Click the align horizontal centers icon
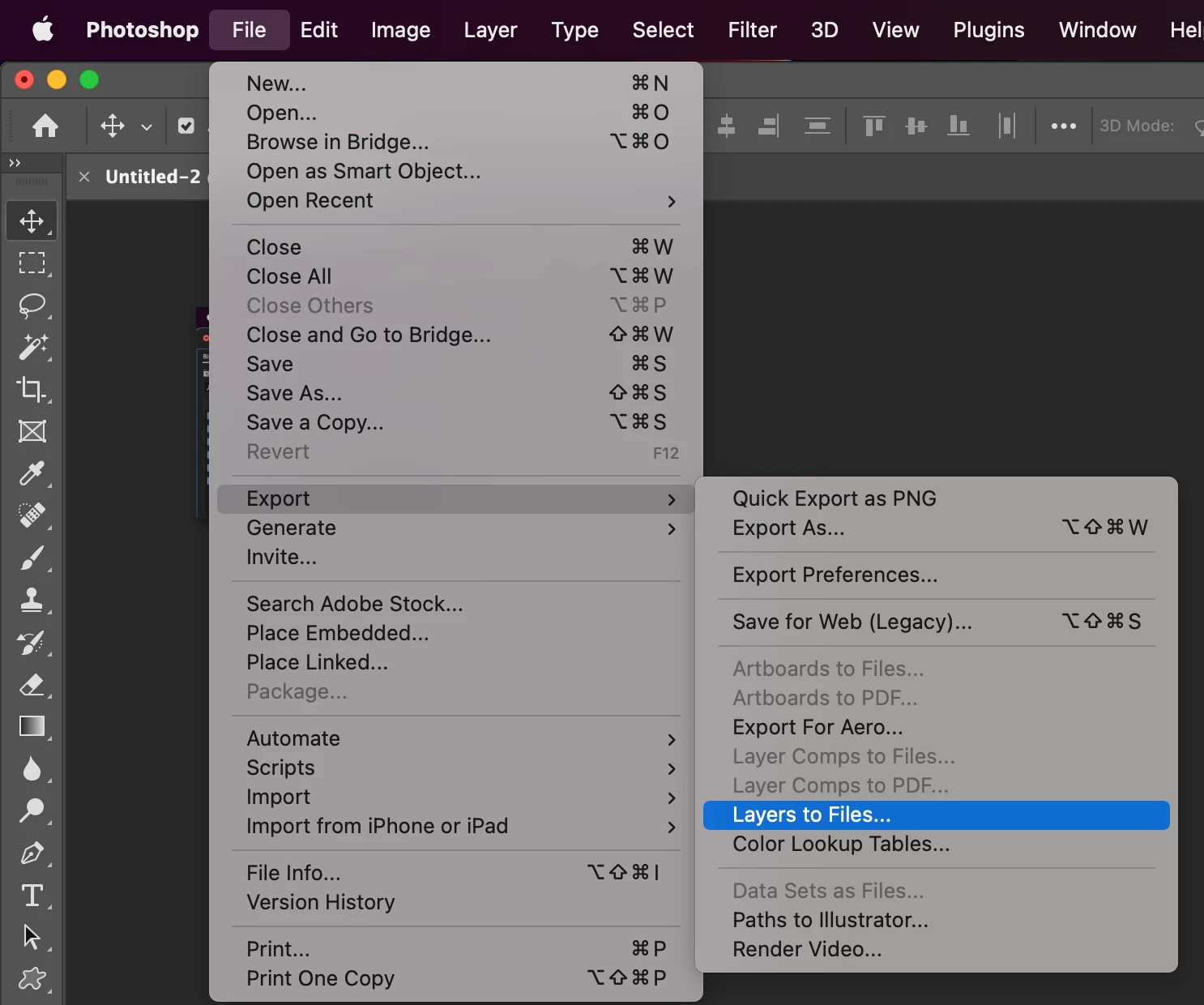This screenshot has width=1204, height=1005. coord(726,126)
